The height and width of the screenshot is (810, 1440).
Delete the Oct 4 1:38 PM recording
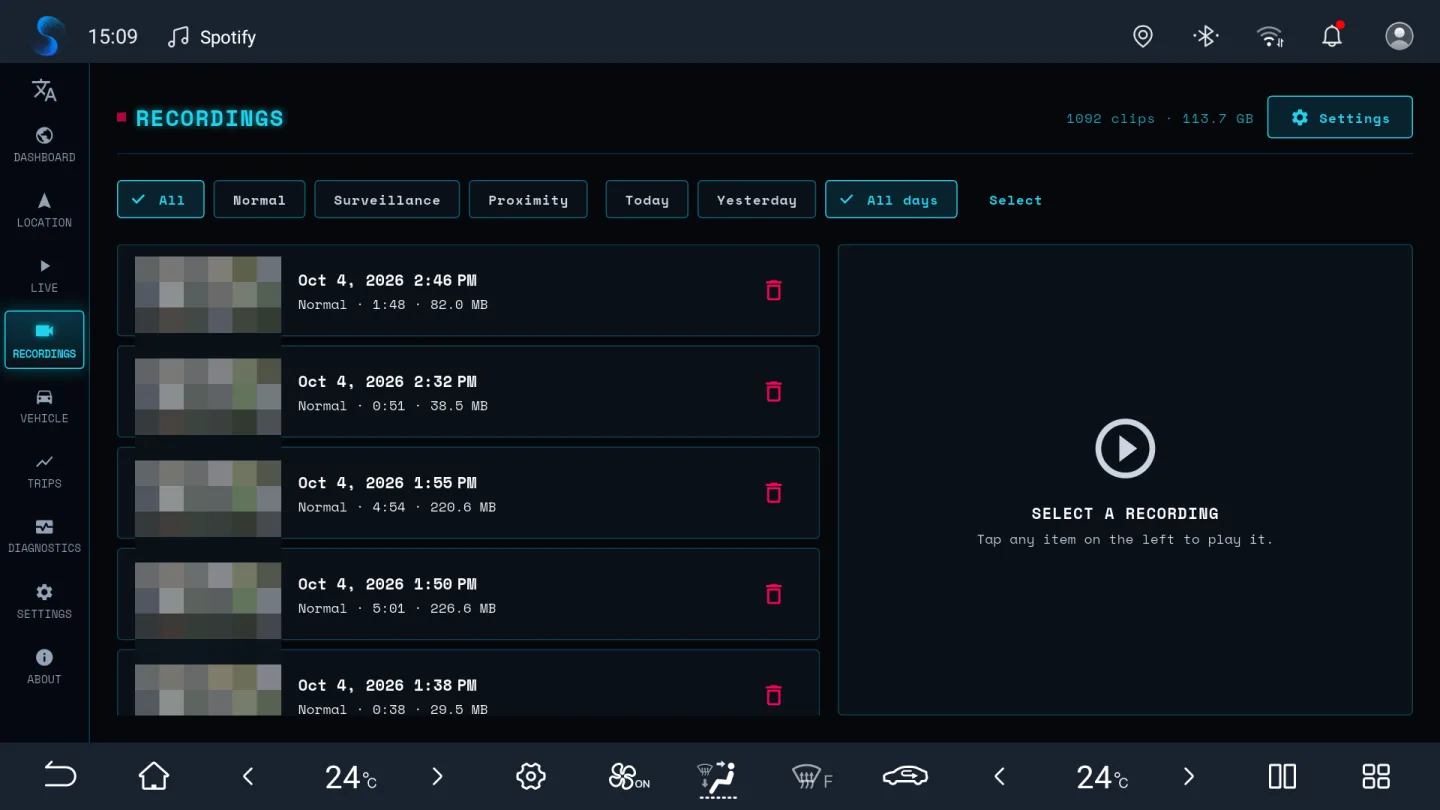pos(773,695)
